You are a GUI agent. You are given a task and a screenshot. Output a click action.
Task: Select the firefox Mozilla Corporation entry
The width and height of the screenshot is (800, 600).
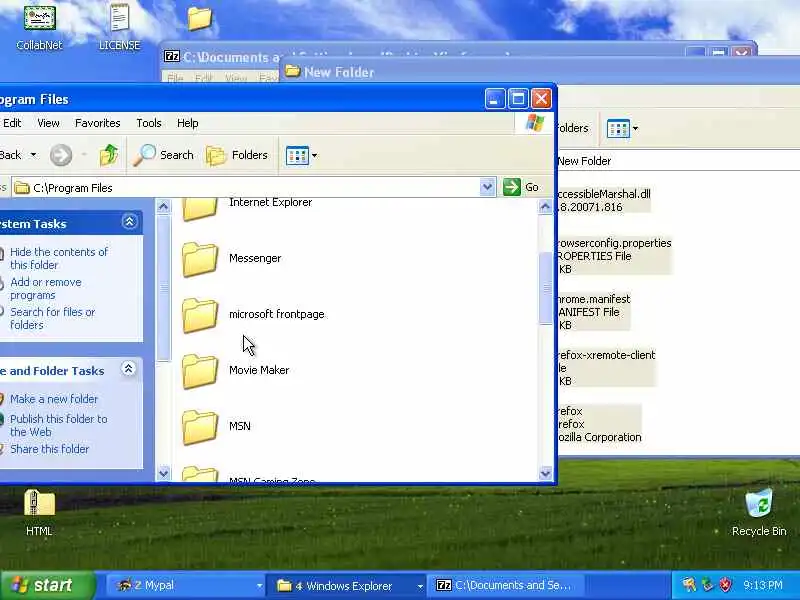pyautogui.click(x=599, y=424)
